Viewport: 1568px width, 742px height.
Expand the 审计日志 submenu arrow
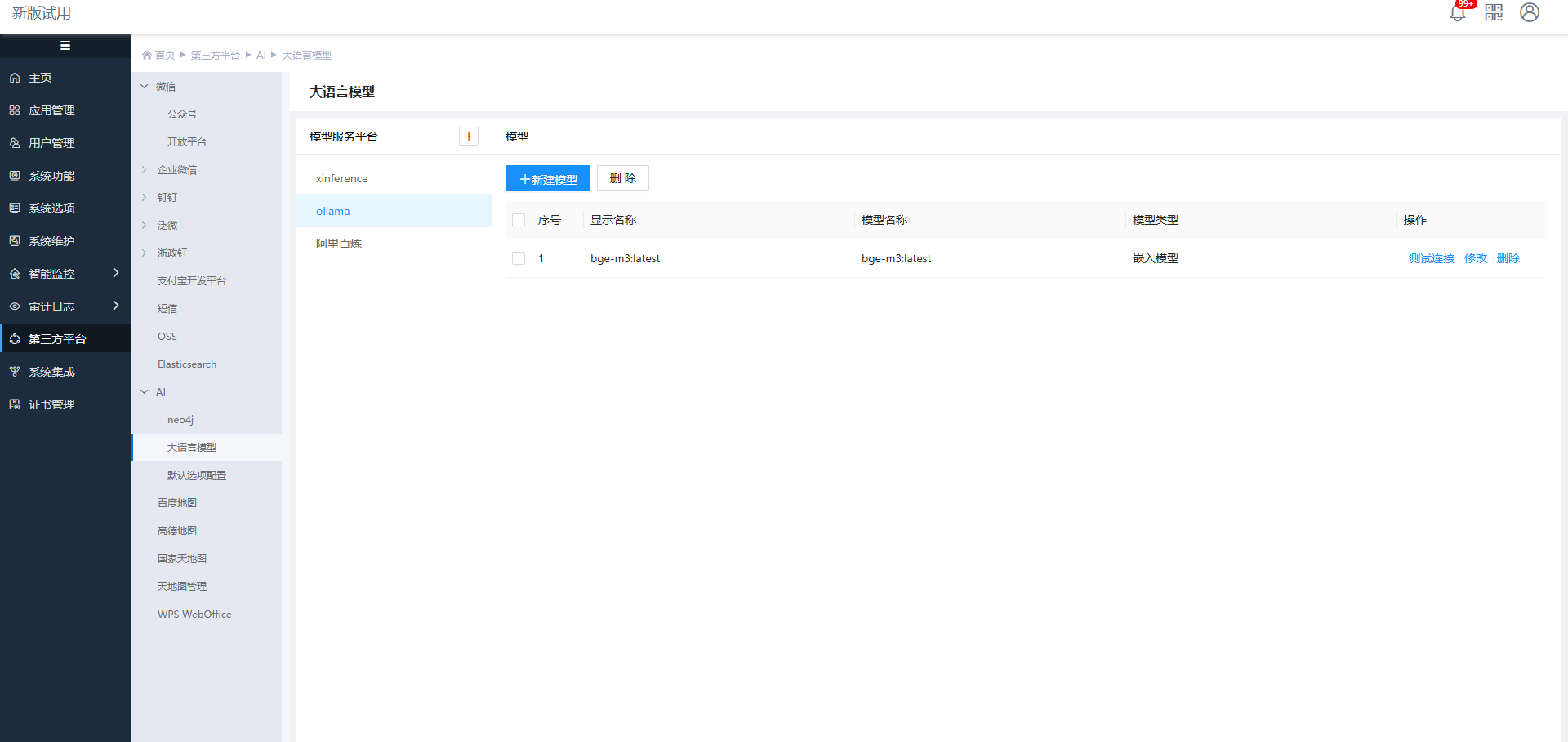click(x=116, y=306)
